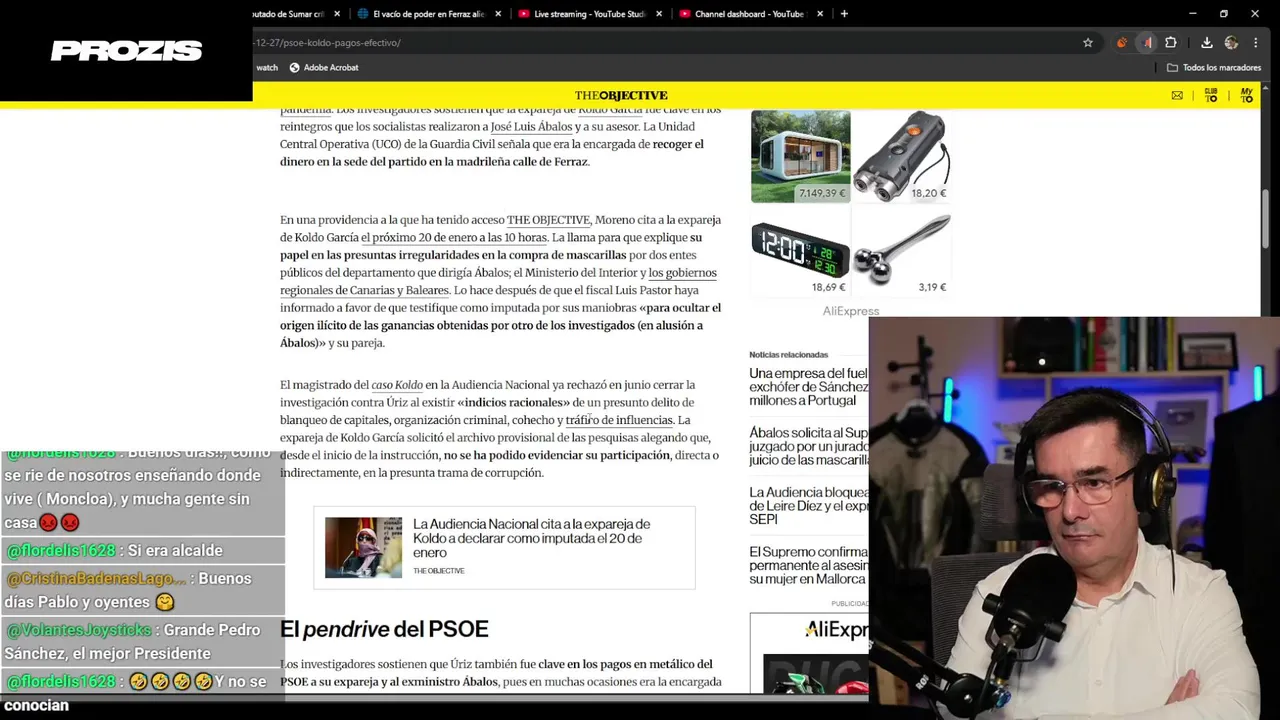Click the AliExpress label under the product ads

pos(850,311)
